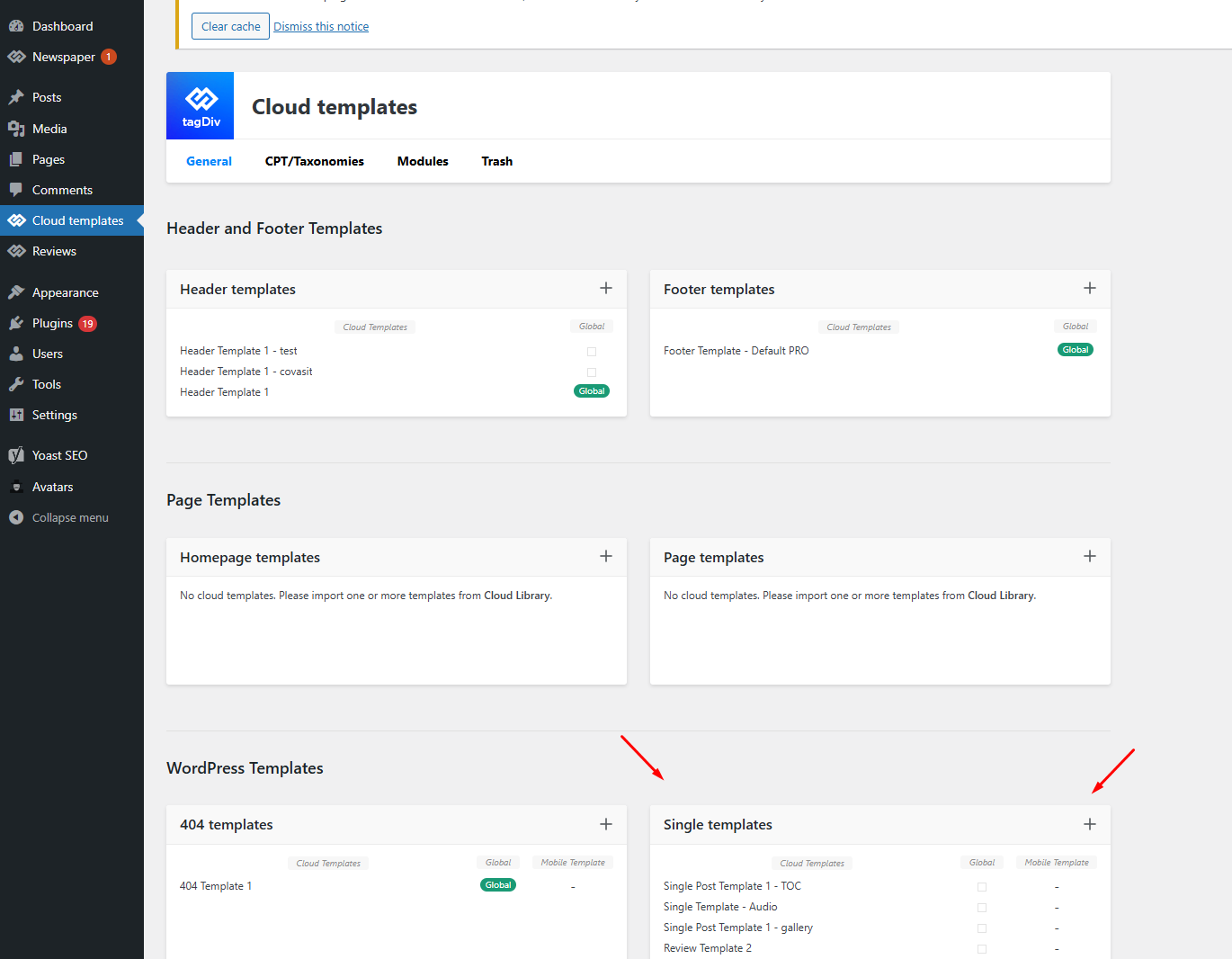Click the Users icon in sidebar
This screenshot has width=1232, height=959.
16,354
